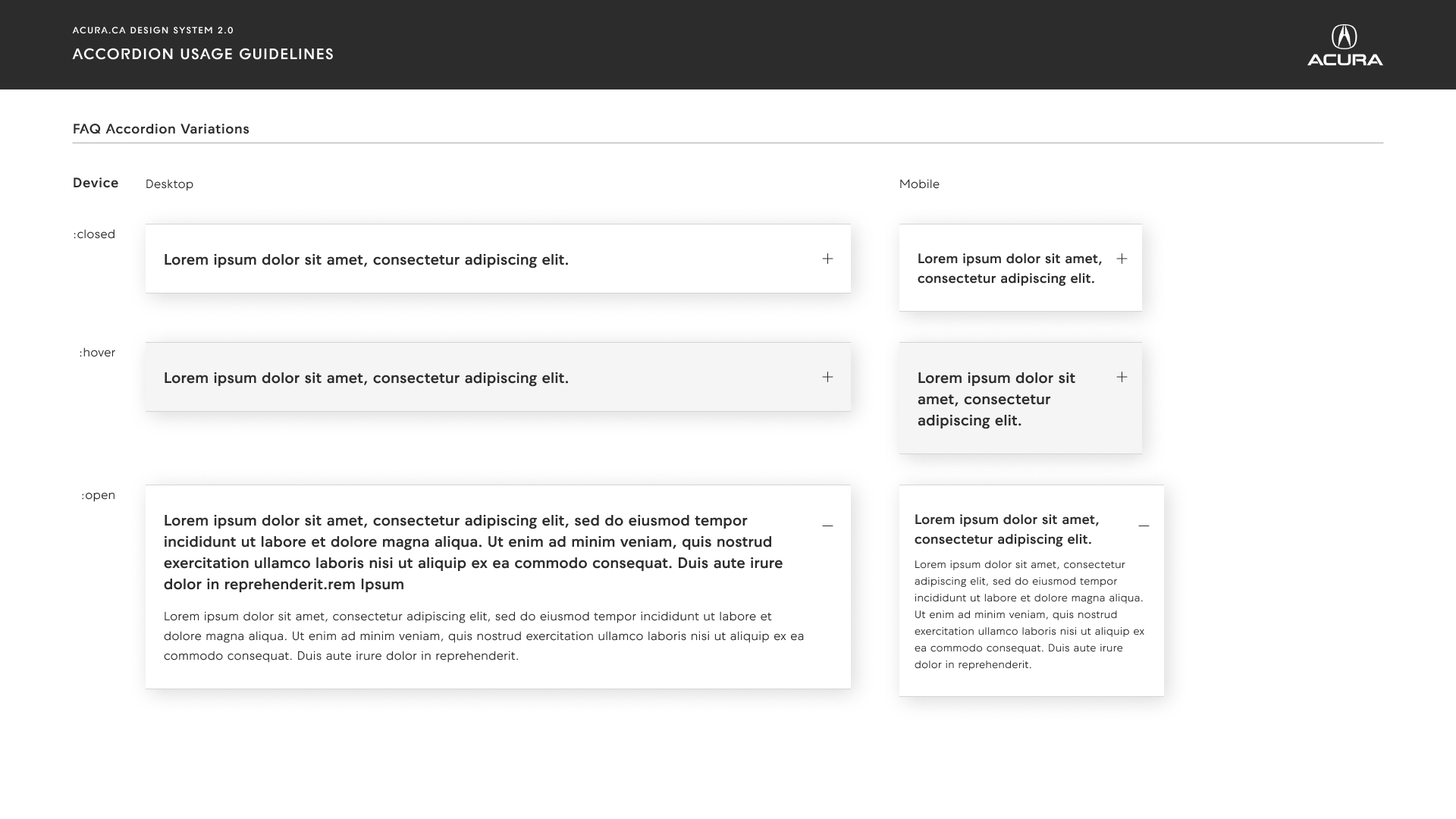Open the hovered grey desktop accordion card
Image resolution: width=1456 pixels, height=819 pixels.
(x=498, y=377)
